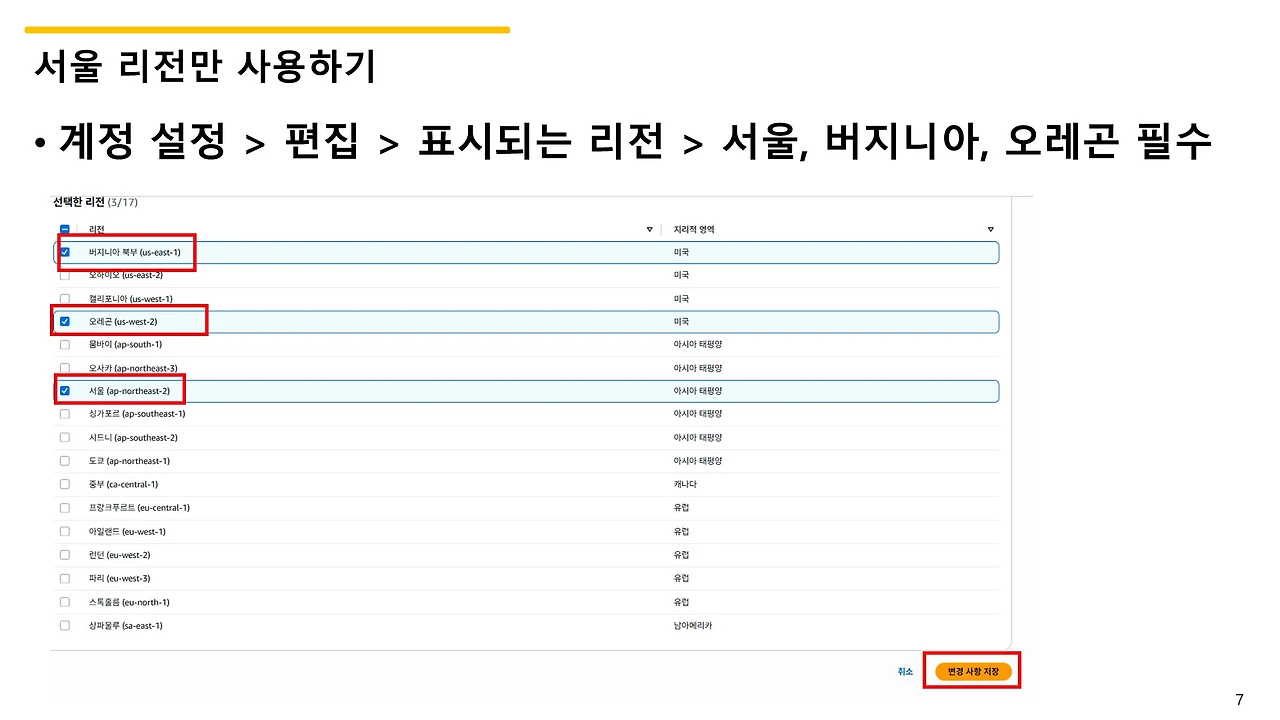Uncheck the 버지니아 북부 (us-east-1) region
The height and width of the screenshot is (720, 1280).
point(64,252)
